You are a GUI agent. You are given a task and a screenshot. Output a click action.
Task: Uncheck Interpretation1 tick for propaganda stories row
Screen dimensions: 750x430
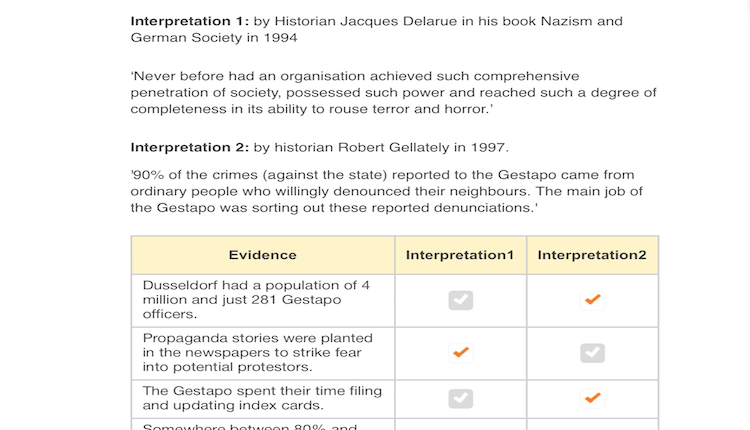461,353
